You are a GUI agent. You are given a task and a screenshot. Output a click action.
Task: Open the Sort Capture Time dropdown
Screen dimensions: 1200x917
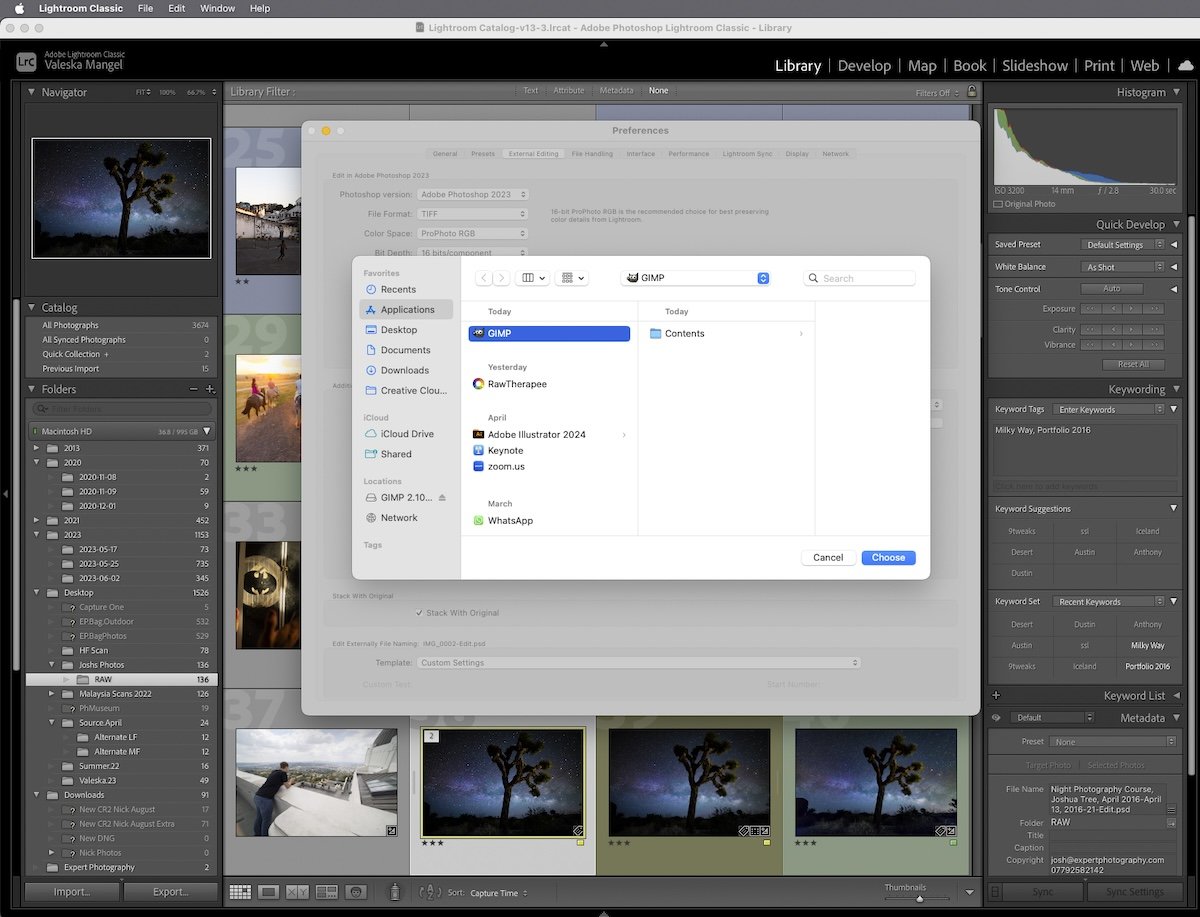(497, 892)
